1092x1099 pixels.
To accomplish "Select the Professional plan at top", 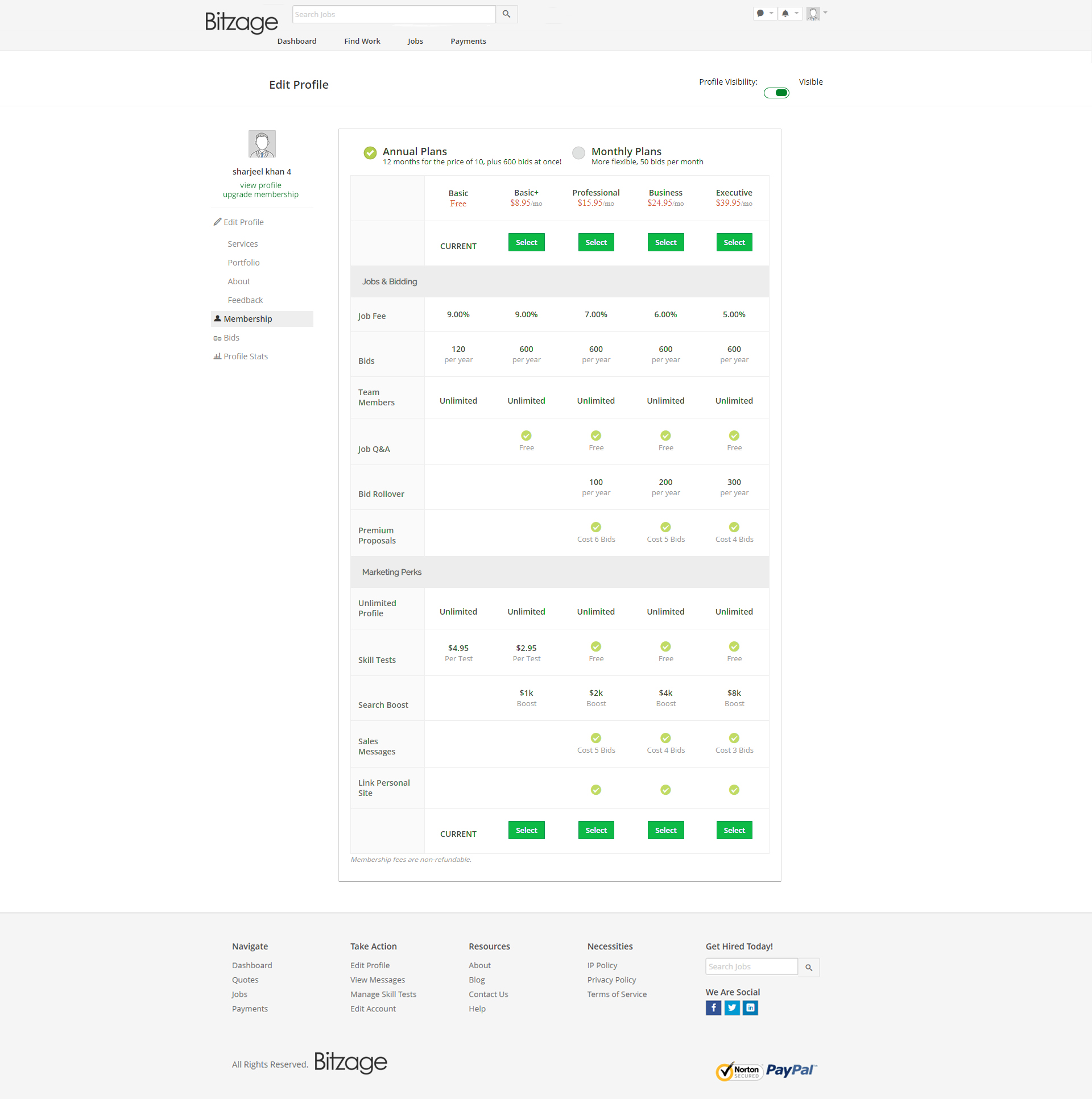I will click(x=595, y=242).
